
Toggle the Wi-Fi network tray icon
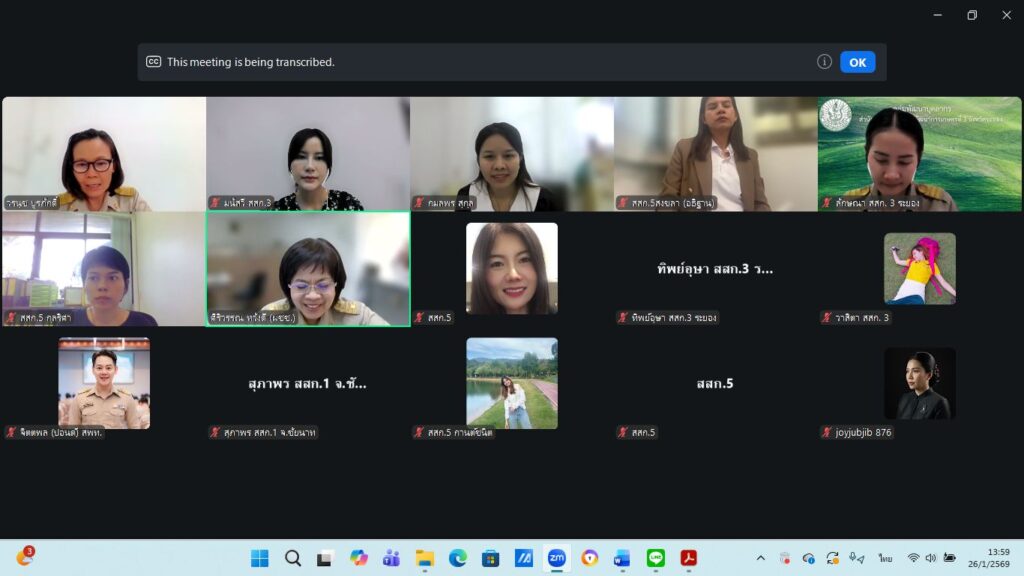point(913,558)
